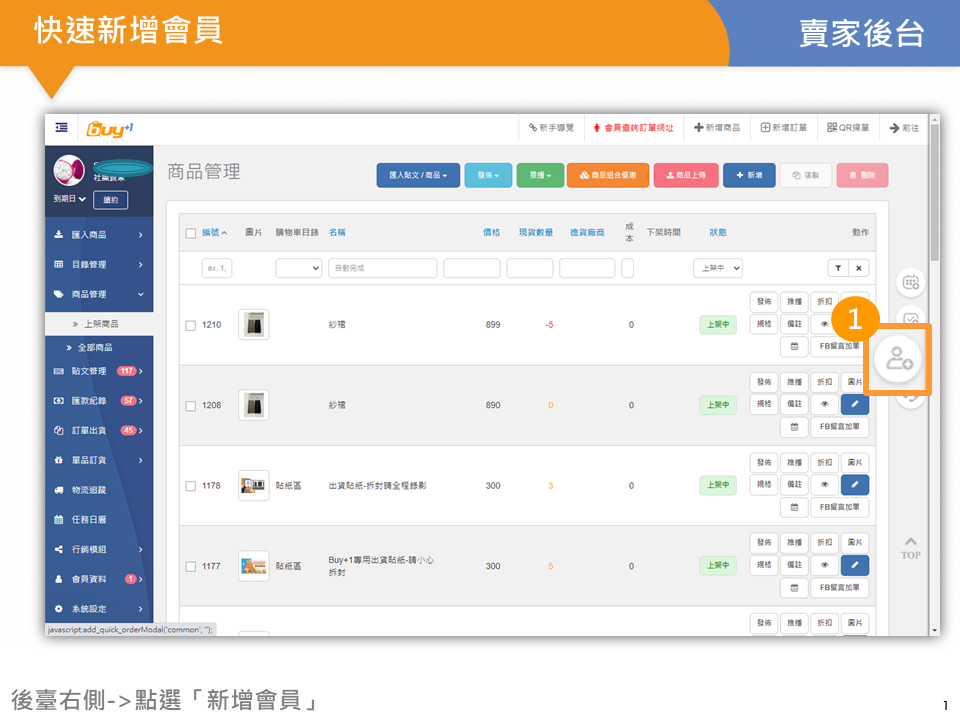
Task: Open the 購物車目錄 filter dropdown
Action: (x=298, y=268)
